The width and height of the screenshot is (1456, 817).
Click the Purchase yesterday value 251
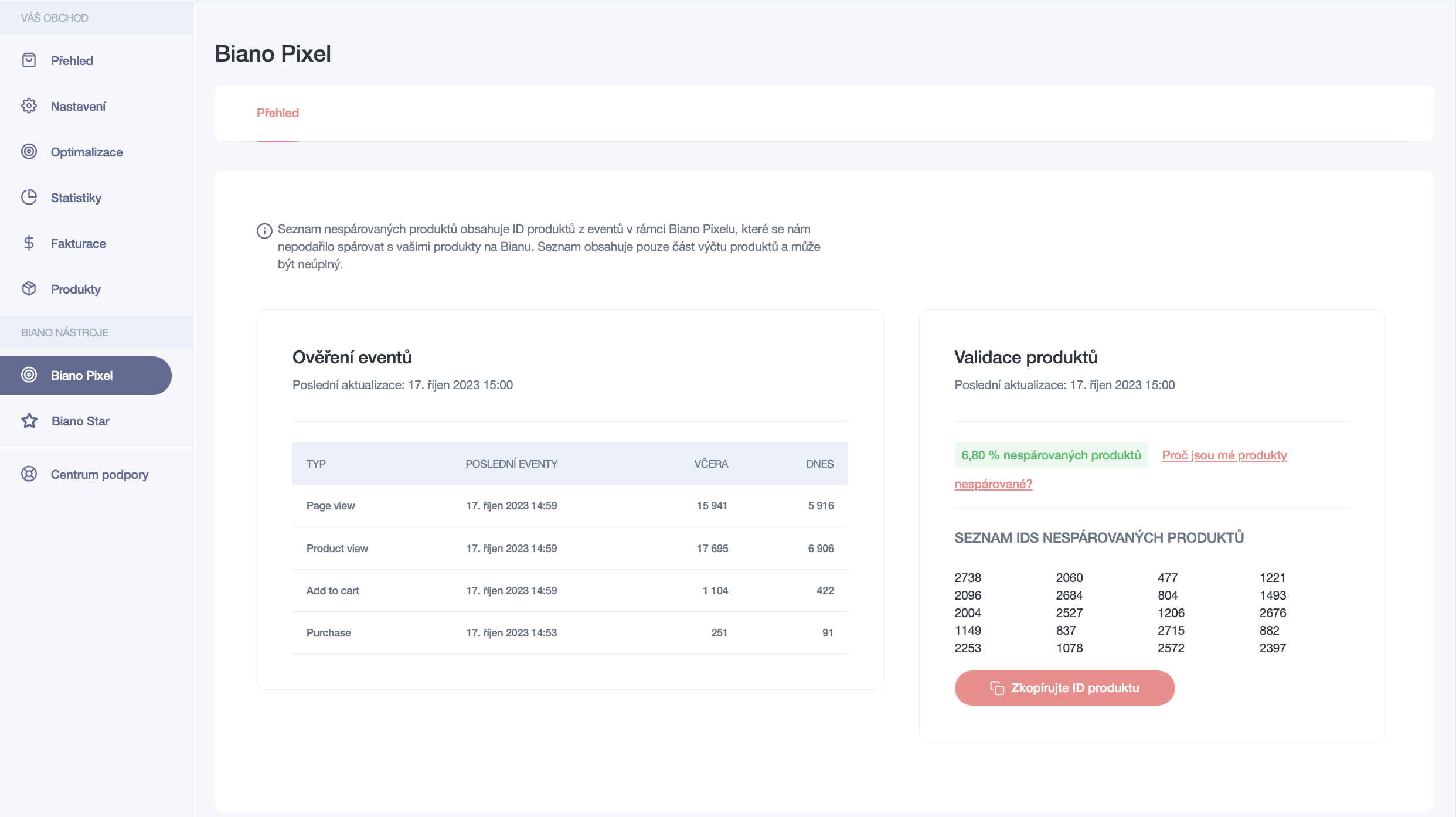tap(719, 633)
